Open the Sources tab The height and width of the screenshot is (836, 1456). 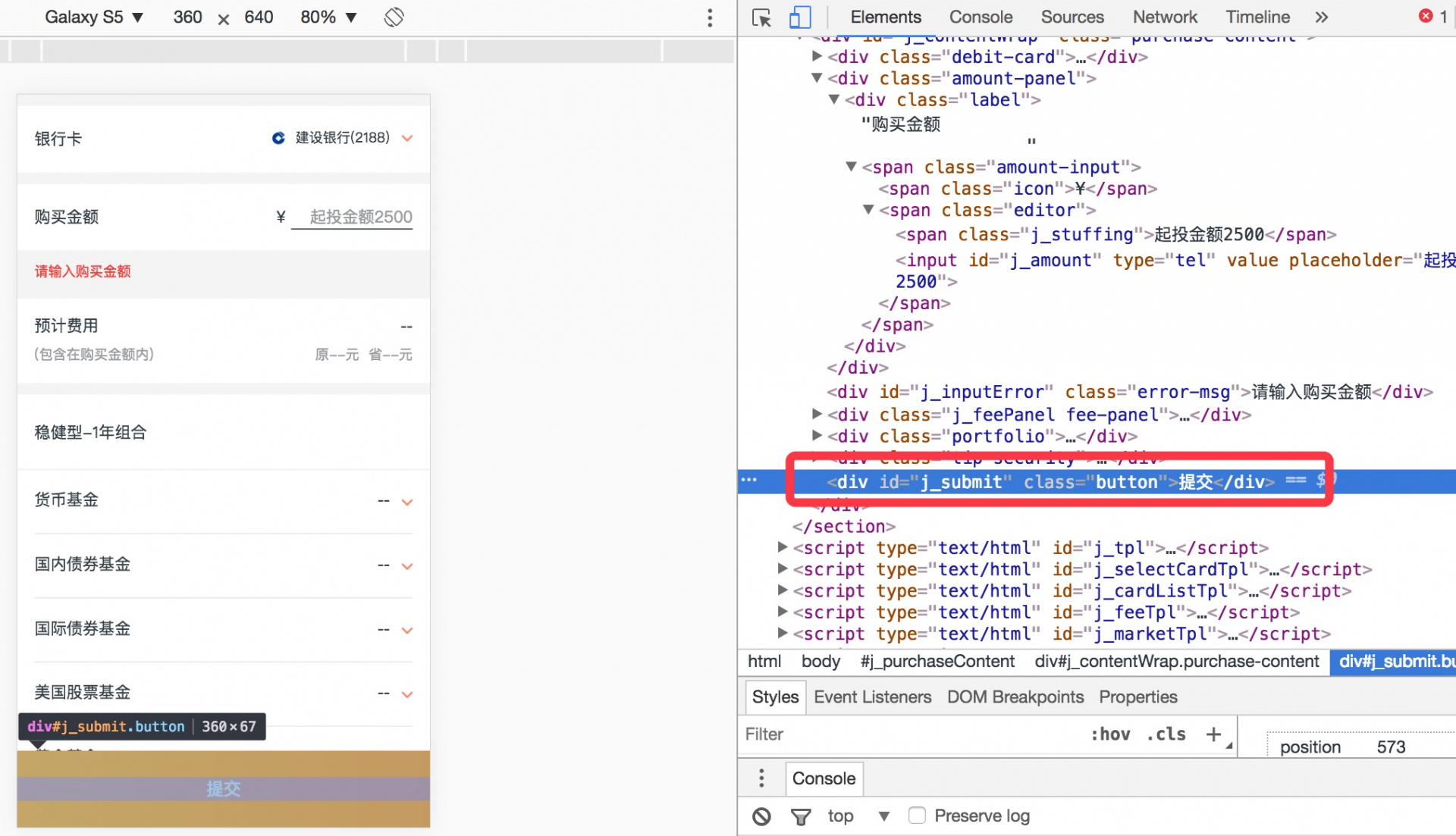click(1072, 17)
